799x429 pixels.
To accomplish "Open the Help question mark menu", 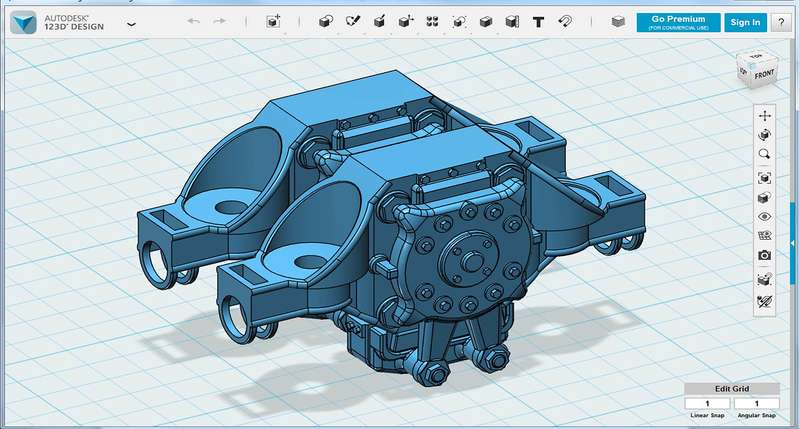I will [x=781, y=22].
